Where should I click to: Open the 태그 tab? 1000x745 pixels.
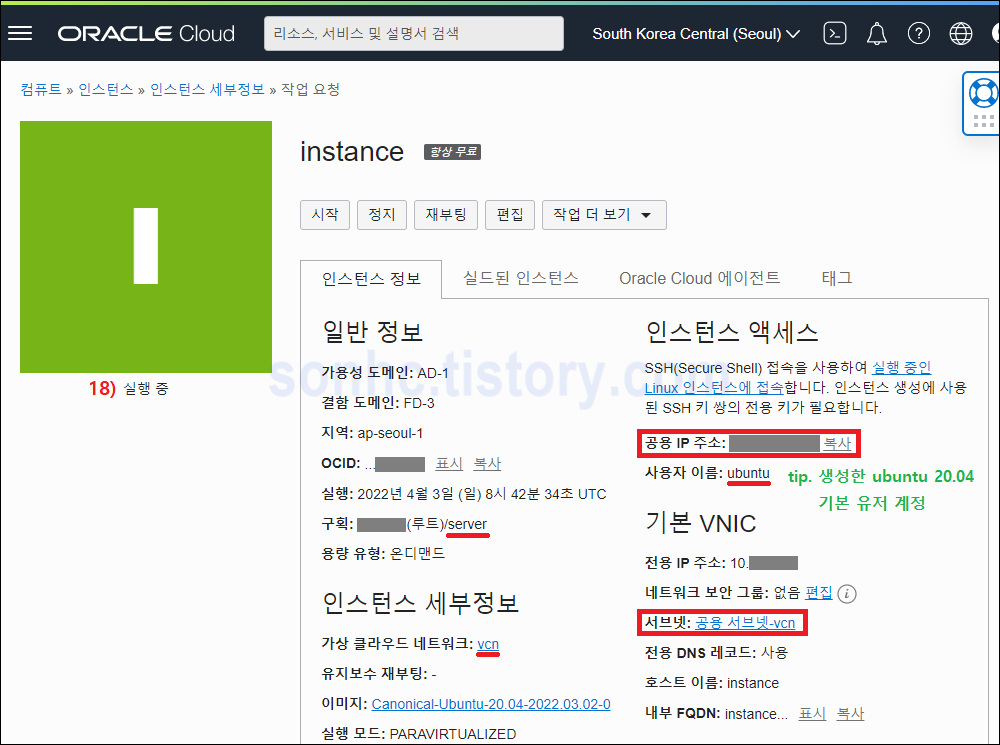[x=837, y=278]
